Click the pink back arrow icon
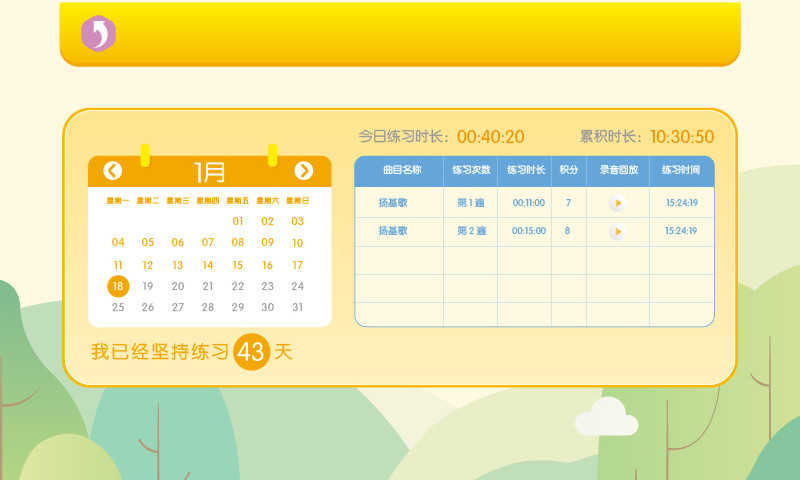800x480 pixels. pyautogui.click(x=98, y=34)
